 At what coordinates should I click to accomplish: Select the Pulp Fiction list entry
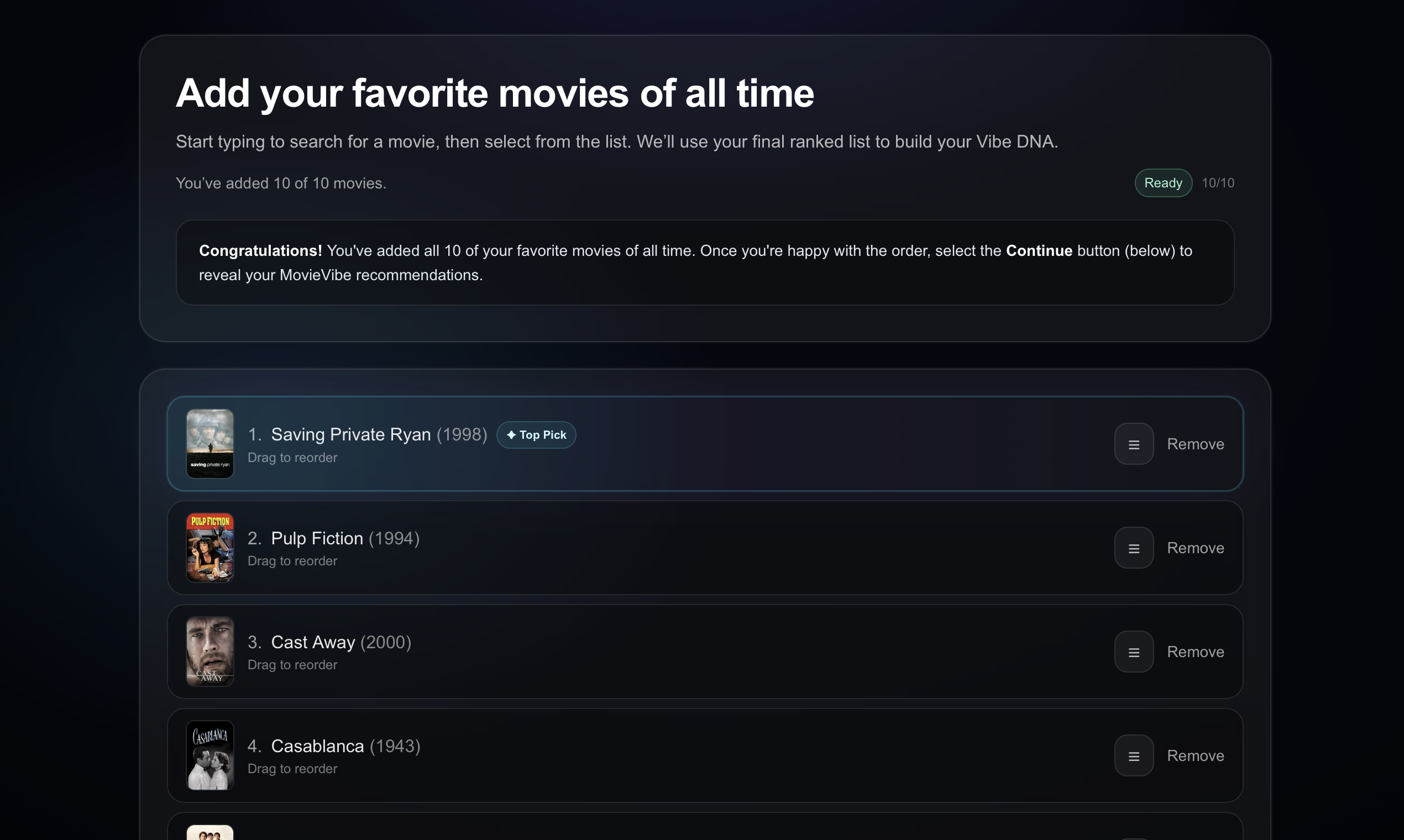(x=704, y=547)
